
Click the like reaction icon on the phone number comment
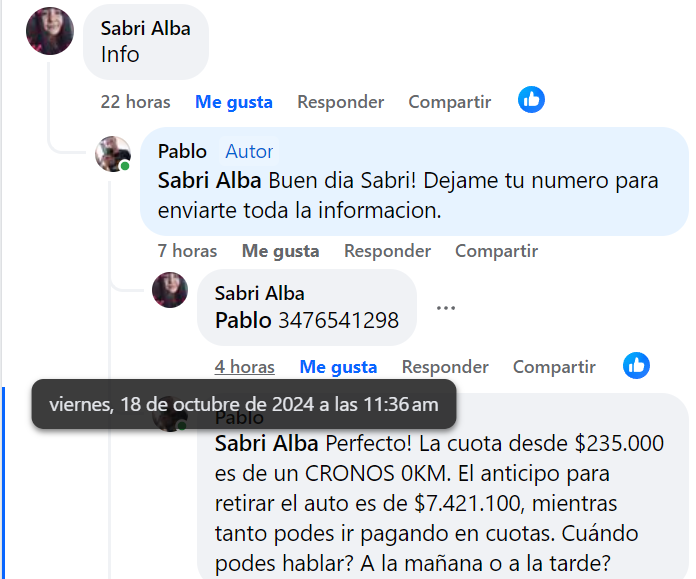(636, 365)
